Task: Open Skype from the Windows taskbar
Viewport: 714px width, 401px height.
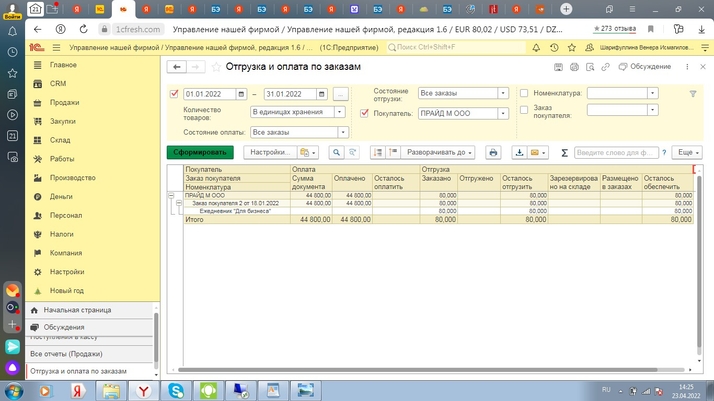Action: (x=176, y=390)
